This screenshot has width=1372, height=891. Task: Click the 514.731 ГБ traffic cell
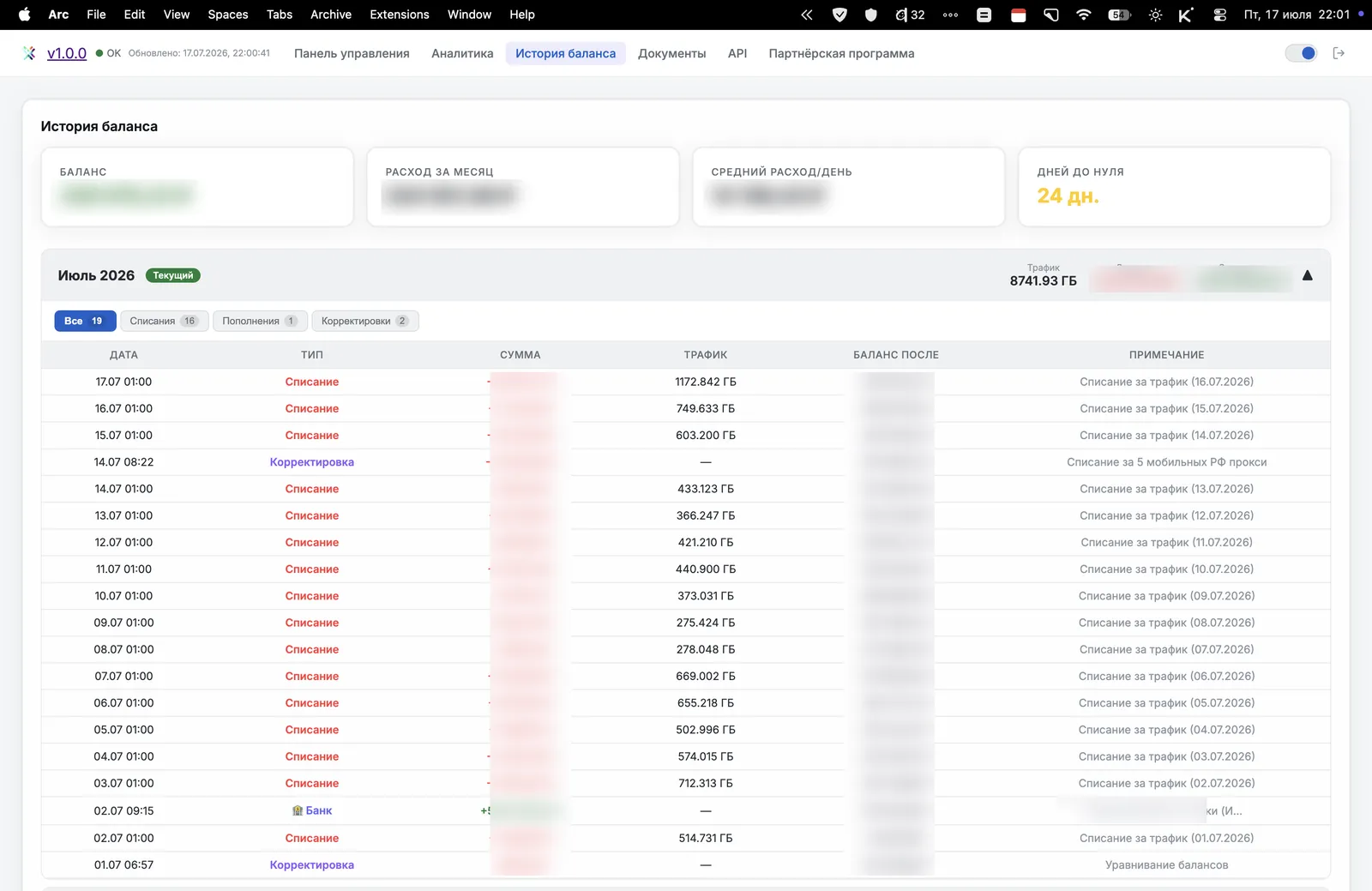[706, 839]
